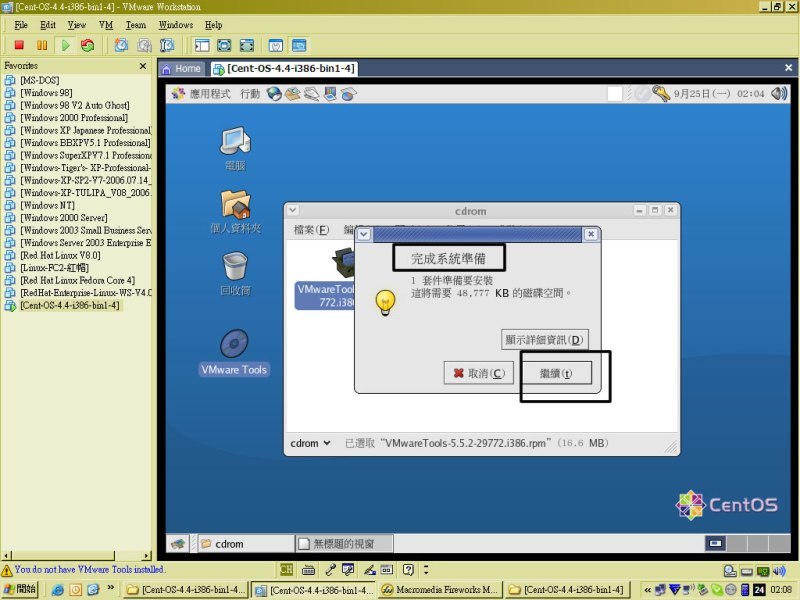Image resolution: width=800 pixels, height=600 pixels.
Task: Open the 行動 actions menu
Action: pyautogui.click(x=250, y=94)
